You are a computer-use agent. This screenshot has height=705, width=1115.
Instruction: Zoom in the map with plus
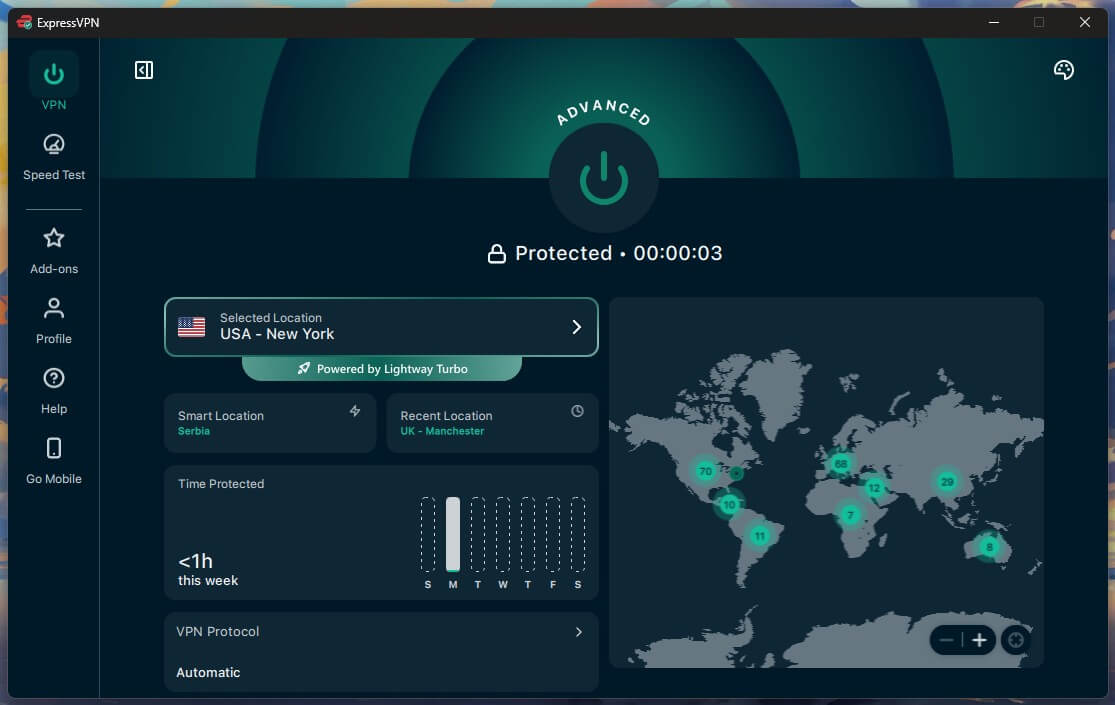tap(979, 640)
